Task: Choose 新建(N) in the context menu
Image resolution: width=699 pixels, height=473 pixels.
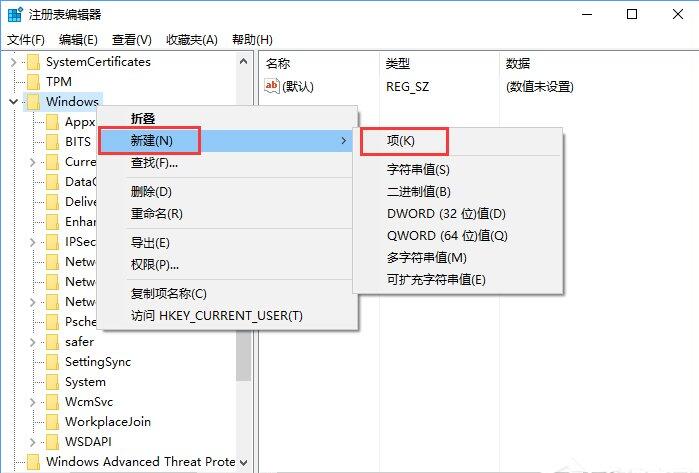Action: point(227,141)
